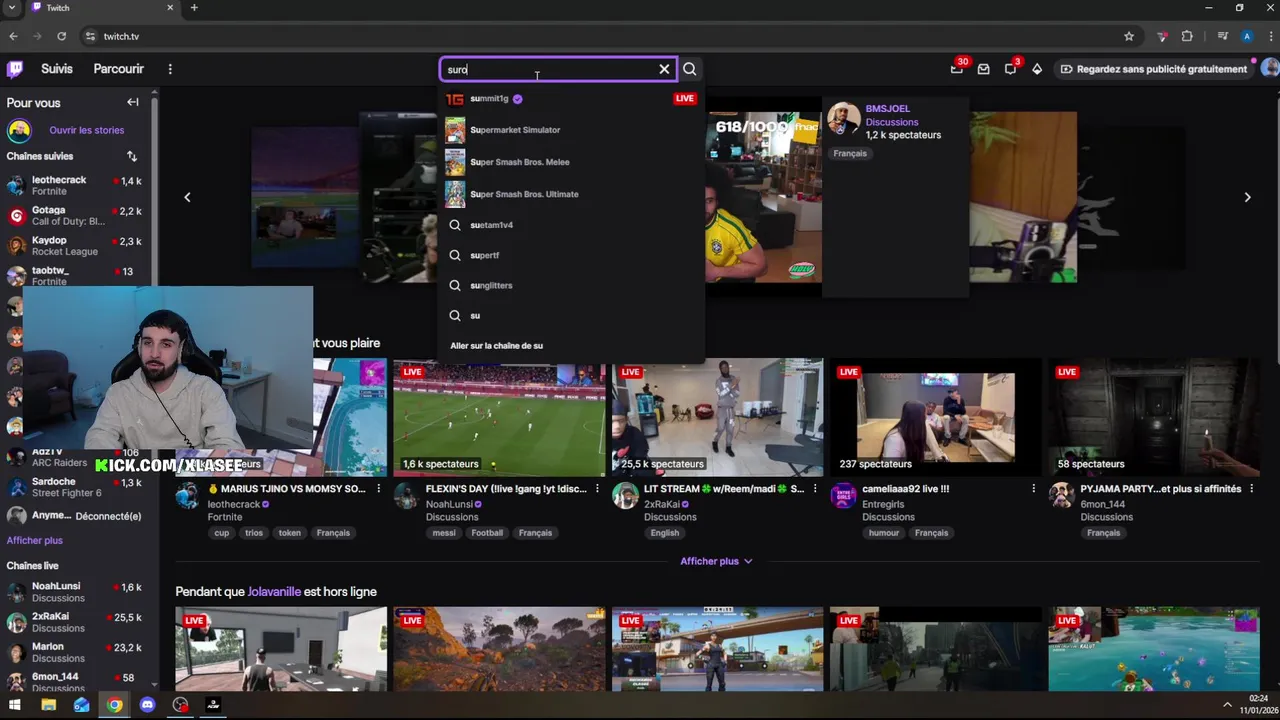Open options for PYJAMA PARTY card
This screenshot has width=1280, height=720.
tap(1251, 489)
